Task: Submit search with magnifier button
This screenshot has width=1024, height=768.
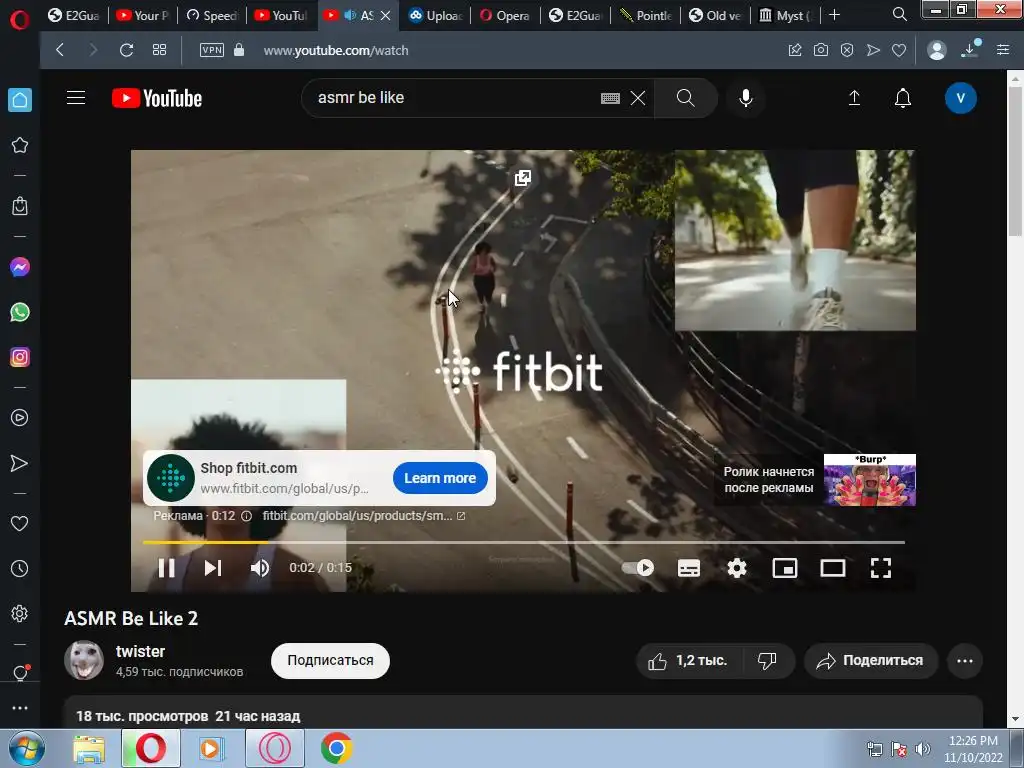Action: coord(686,98)
